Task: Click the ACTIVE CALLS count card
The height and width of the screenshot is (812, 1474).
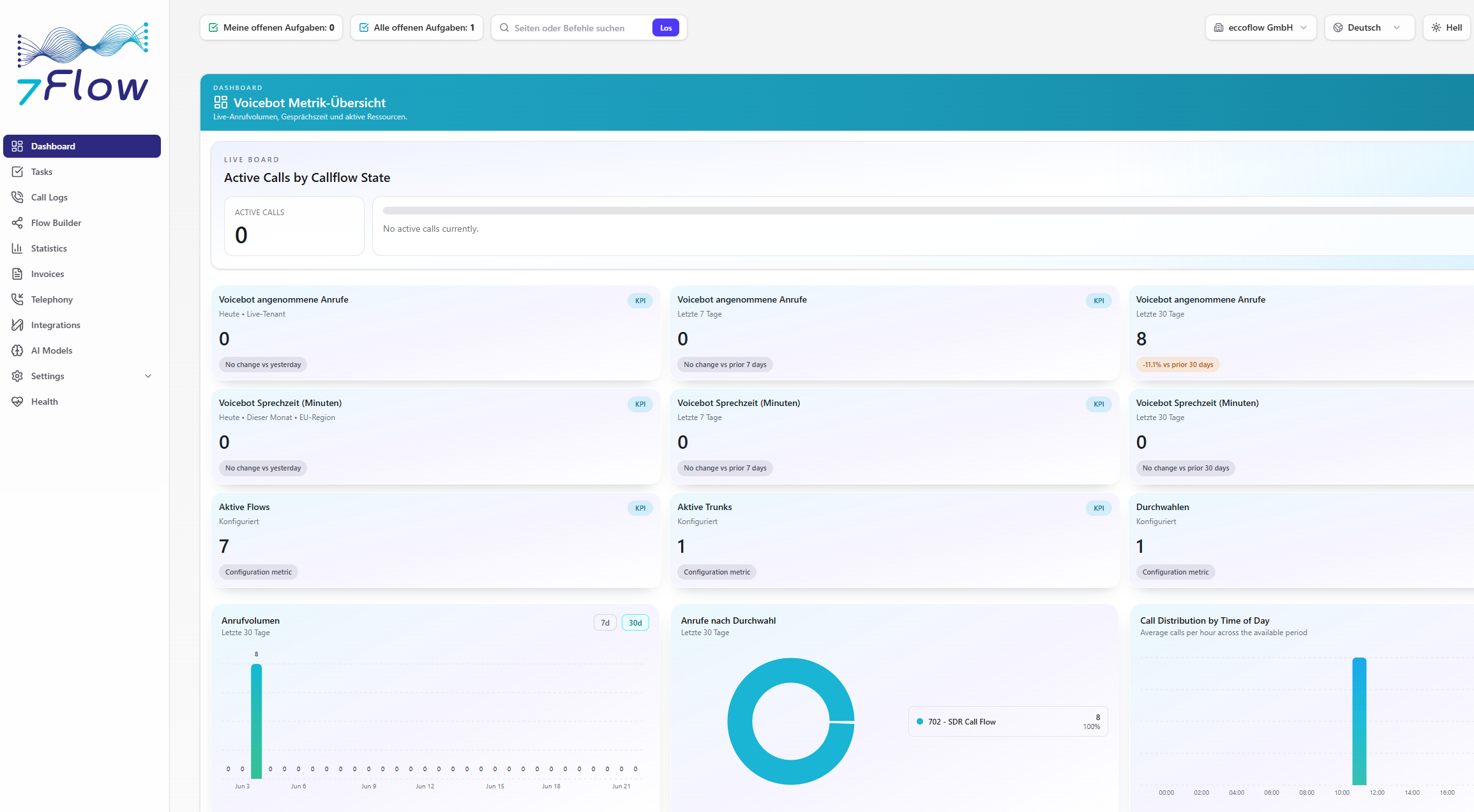Action: click(294, 226)
